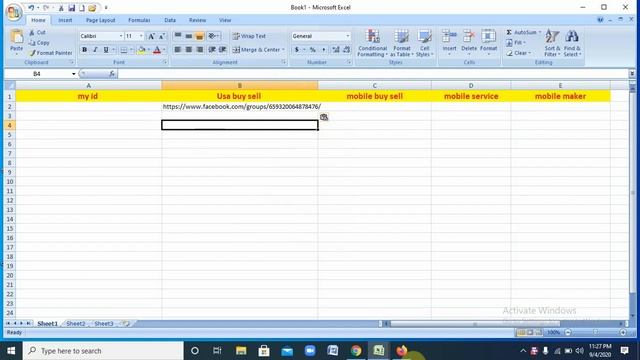Toggle Italic formatting

95,50
